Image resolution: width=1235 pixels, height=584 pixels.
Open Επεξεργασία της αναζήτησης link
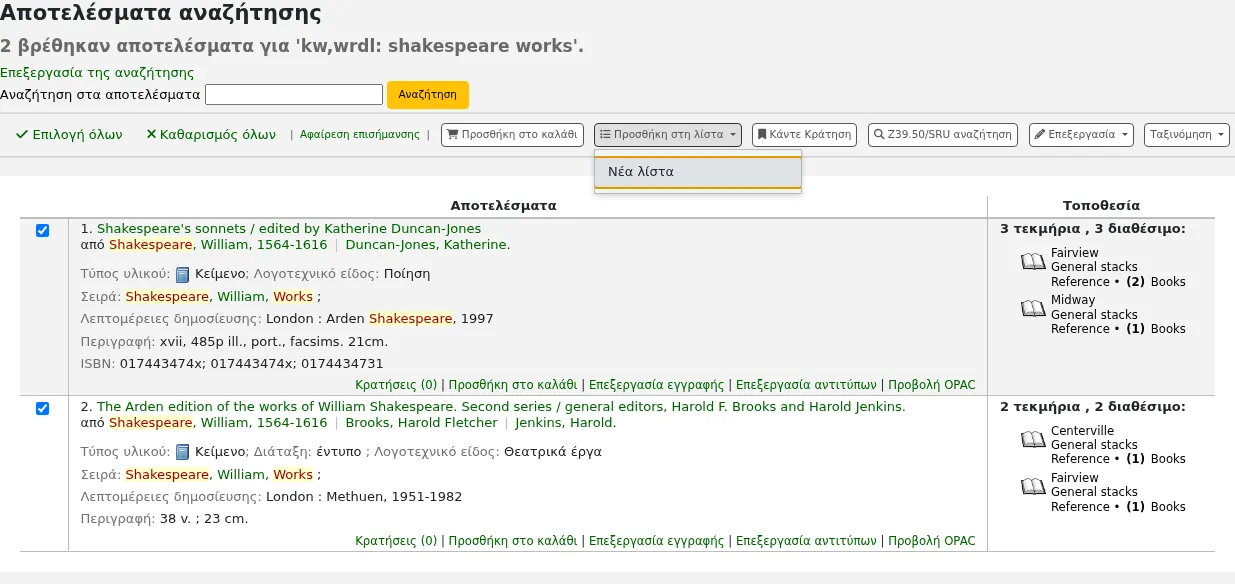(97, 73)
